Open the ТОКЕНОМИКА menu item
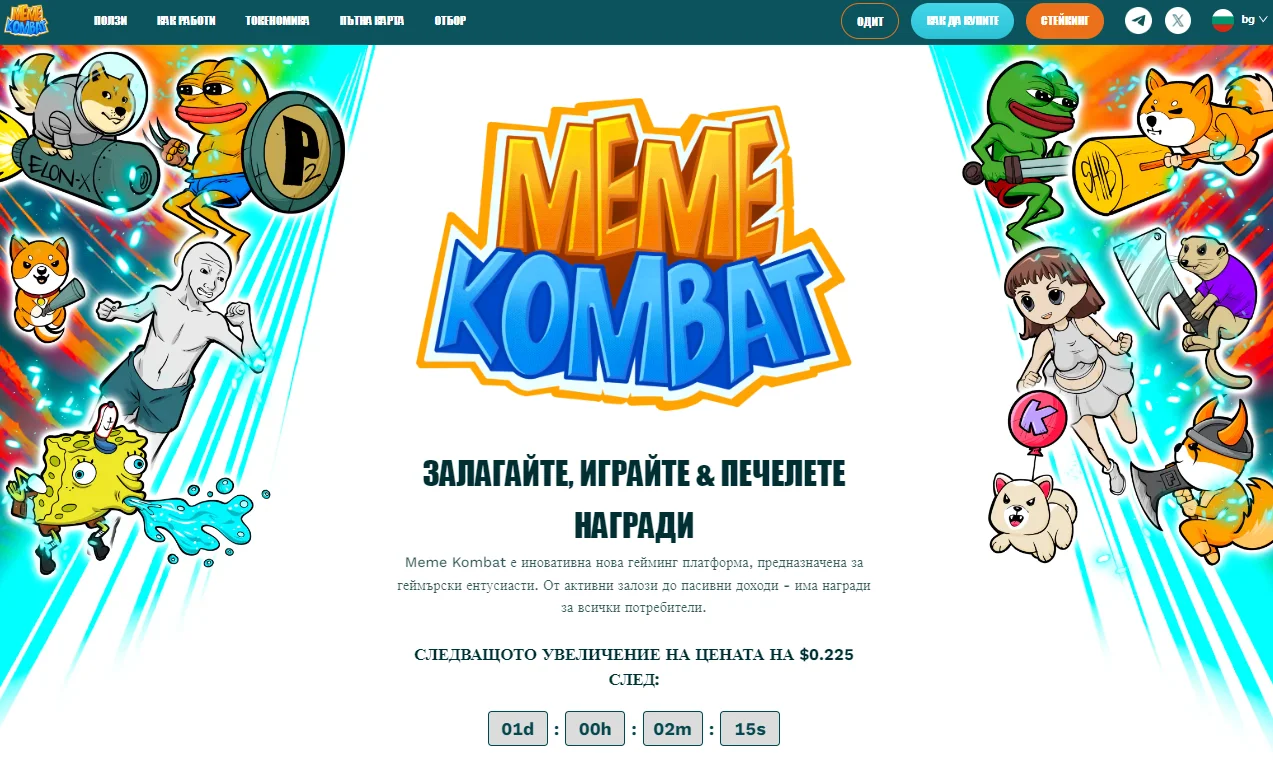The height and width of the screenshot is (765, 1273). [277, 21]
